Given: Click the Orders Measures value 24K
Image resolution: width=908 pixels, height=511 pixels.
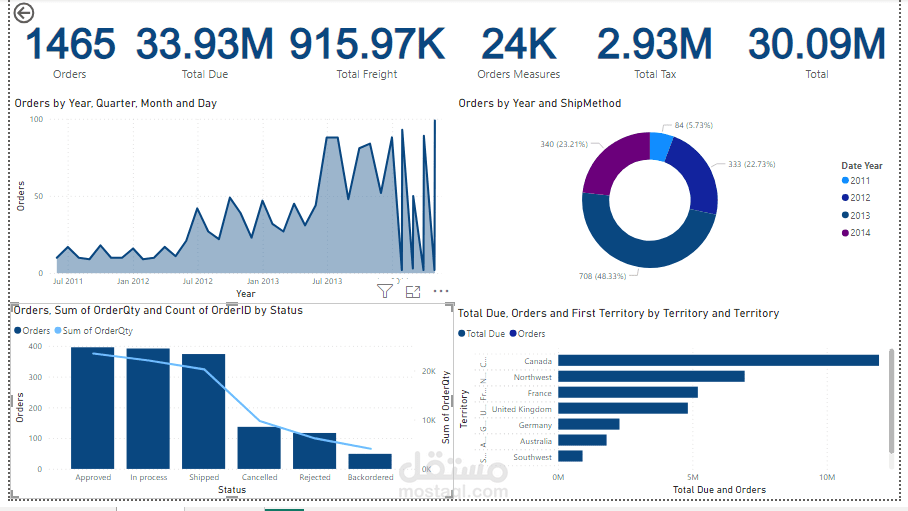Looking at the screenshot, I should pos(519,44).
